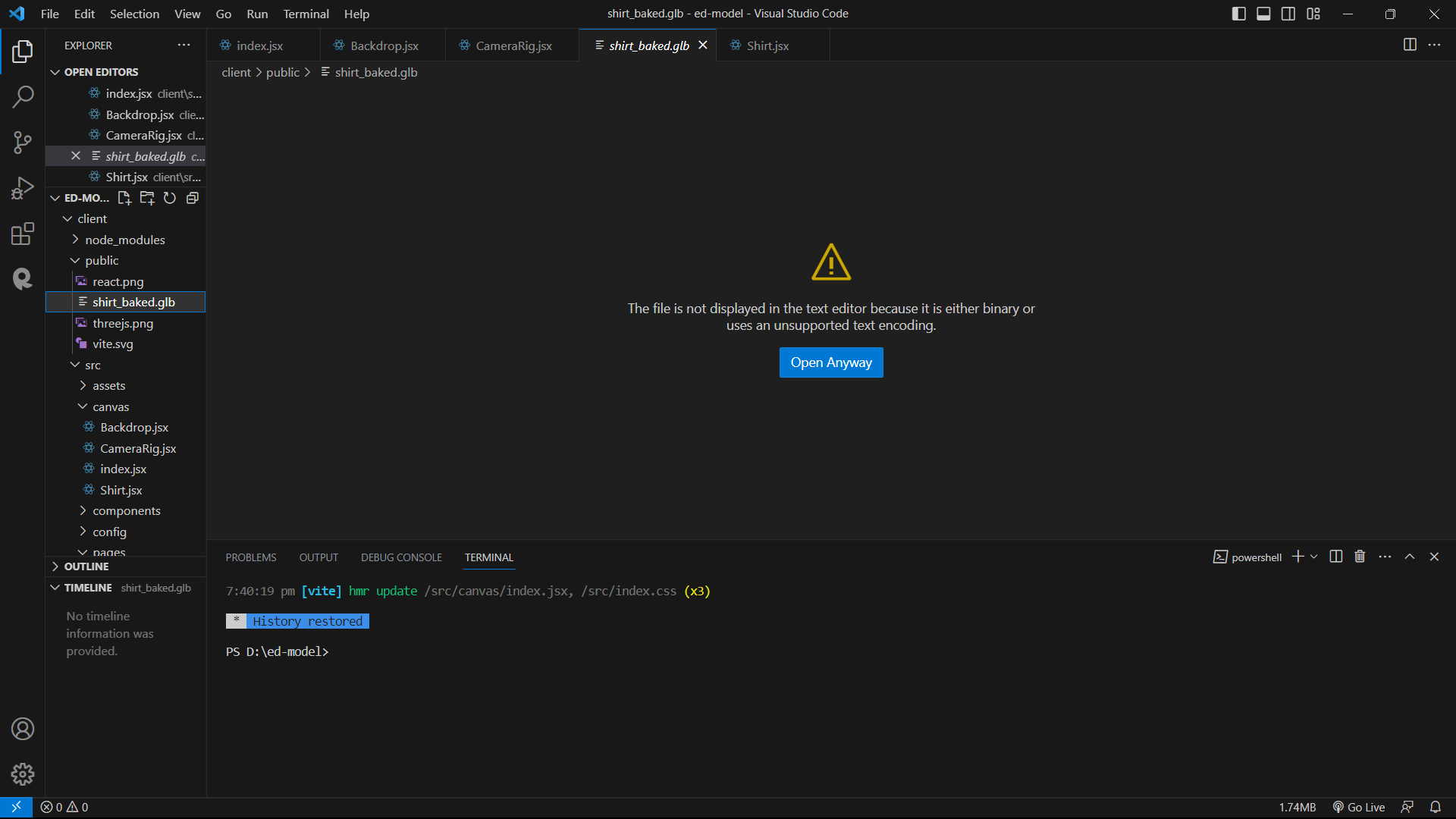
Task: Open the Source Control view
Action: (x=23, y=143)
